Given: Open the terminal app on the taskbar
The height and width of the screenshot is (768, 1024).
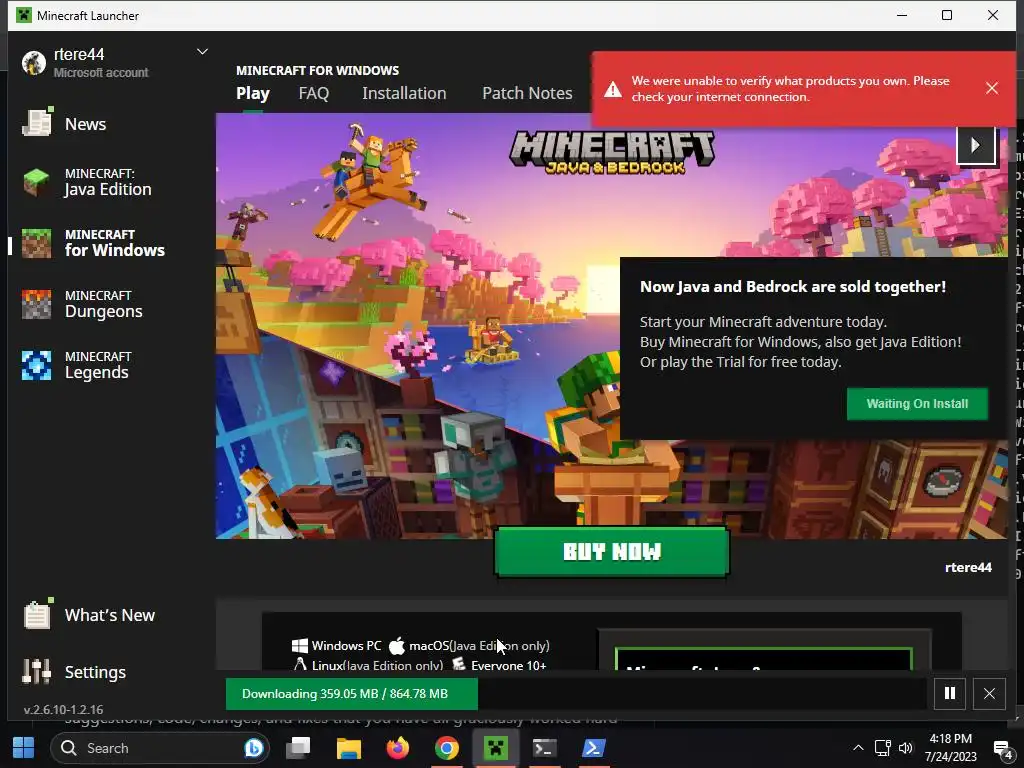Looking at the screenshot, I should [545, 748].
